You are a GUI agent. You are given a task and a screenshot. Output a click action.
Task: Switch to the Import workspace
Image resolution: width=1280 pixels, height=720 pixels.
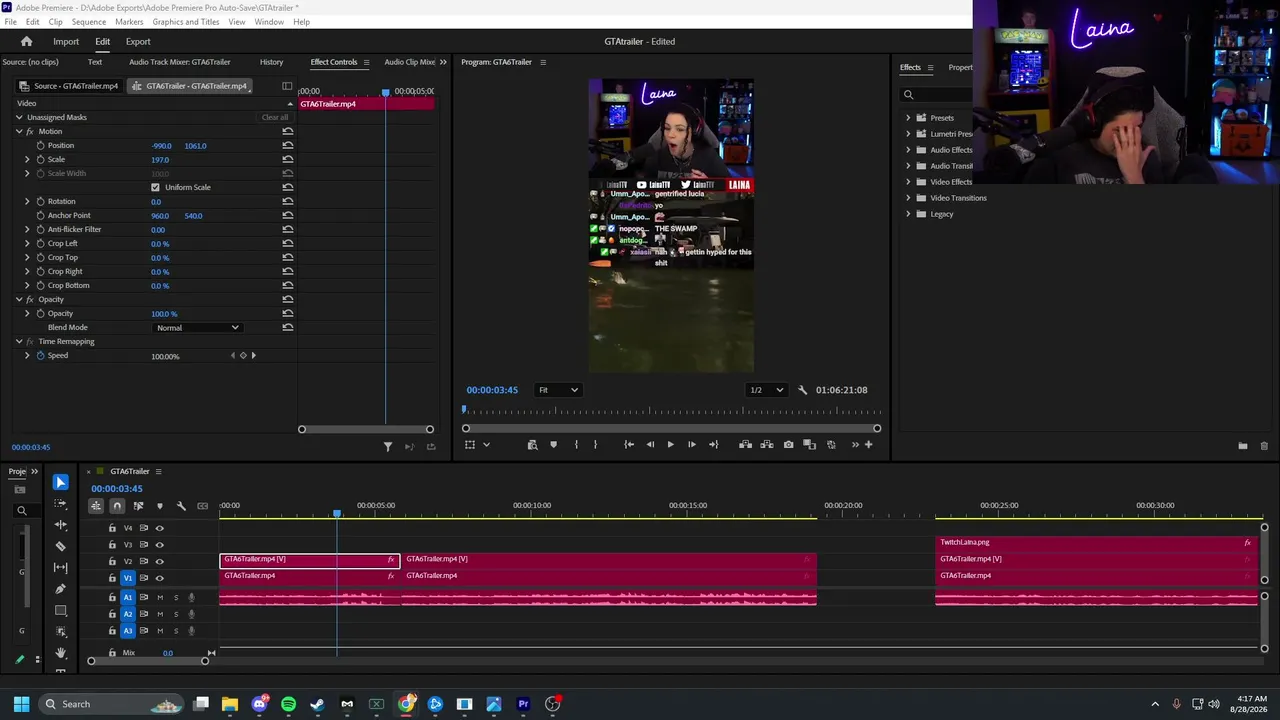tap(66, 42)
